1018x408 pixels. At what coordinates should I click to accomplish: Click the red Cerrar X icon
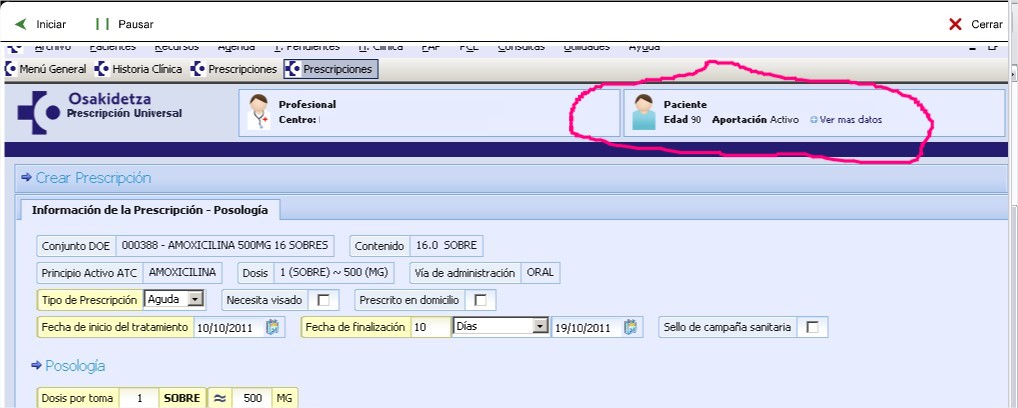click(x=955, y=24)
